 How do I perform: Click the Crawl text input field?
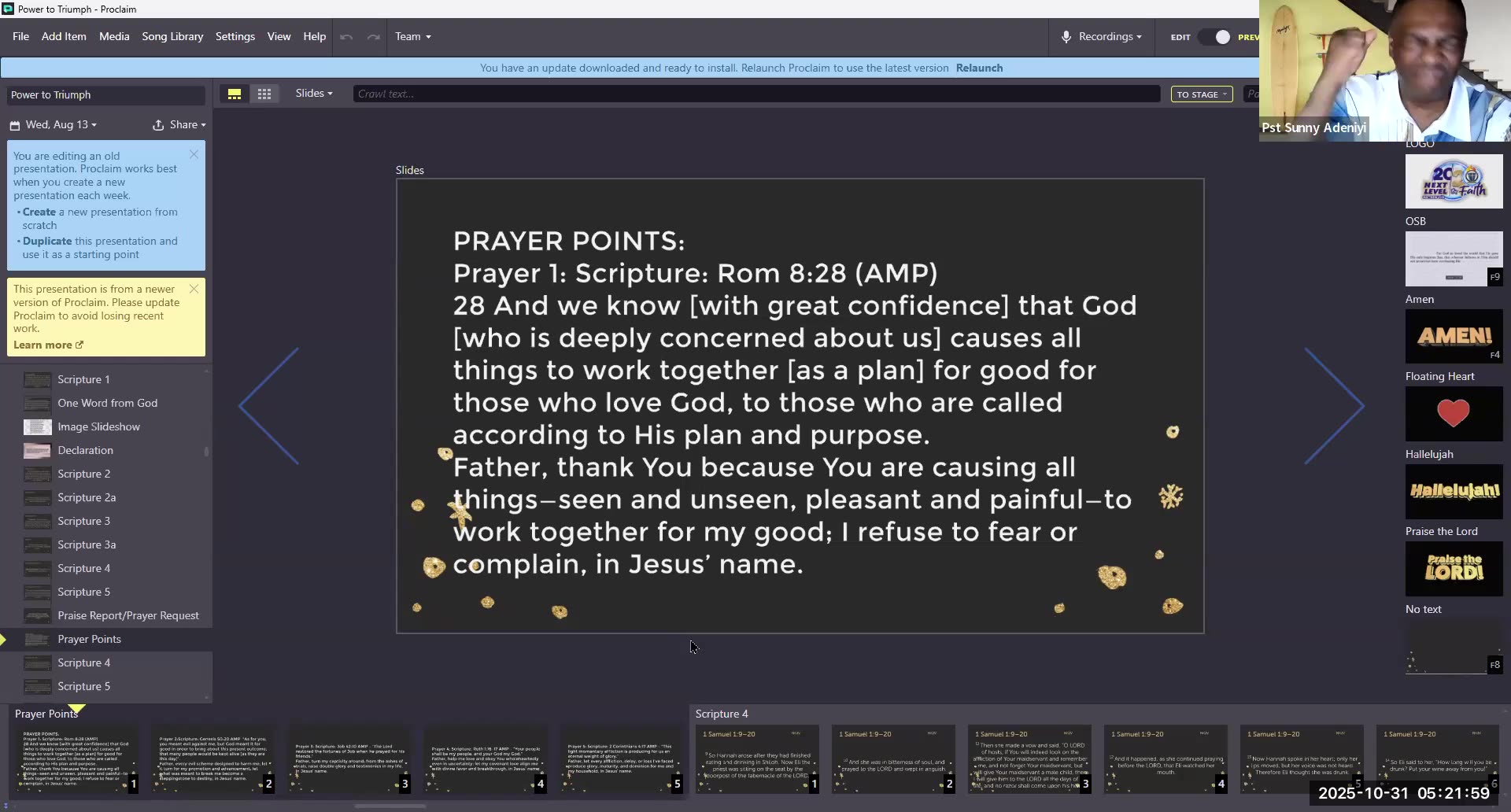(x=756, y=94)
